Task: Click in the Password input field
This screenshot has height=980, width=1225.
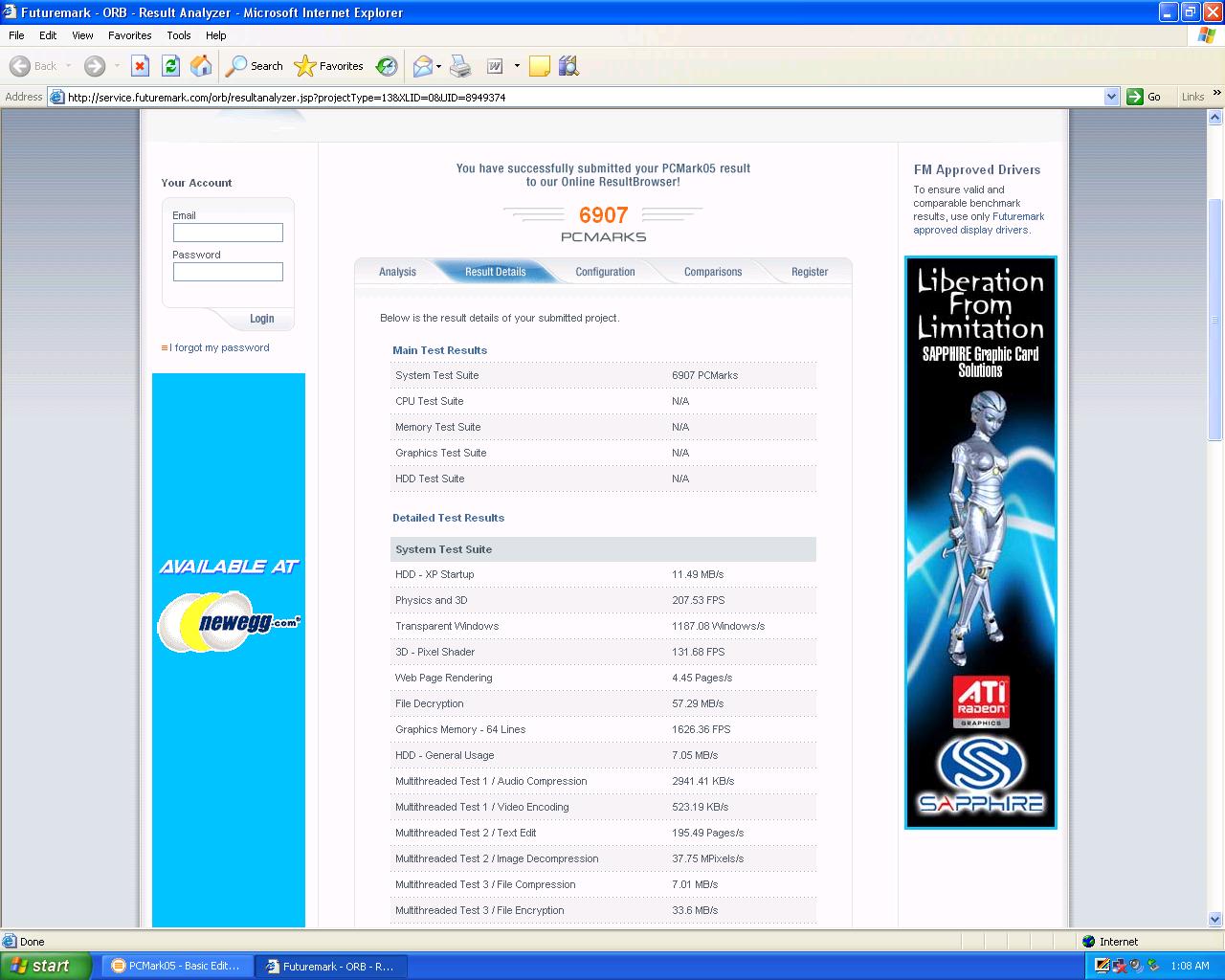Action: point(228,272)
